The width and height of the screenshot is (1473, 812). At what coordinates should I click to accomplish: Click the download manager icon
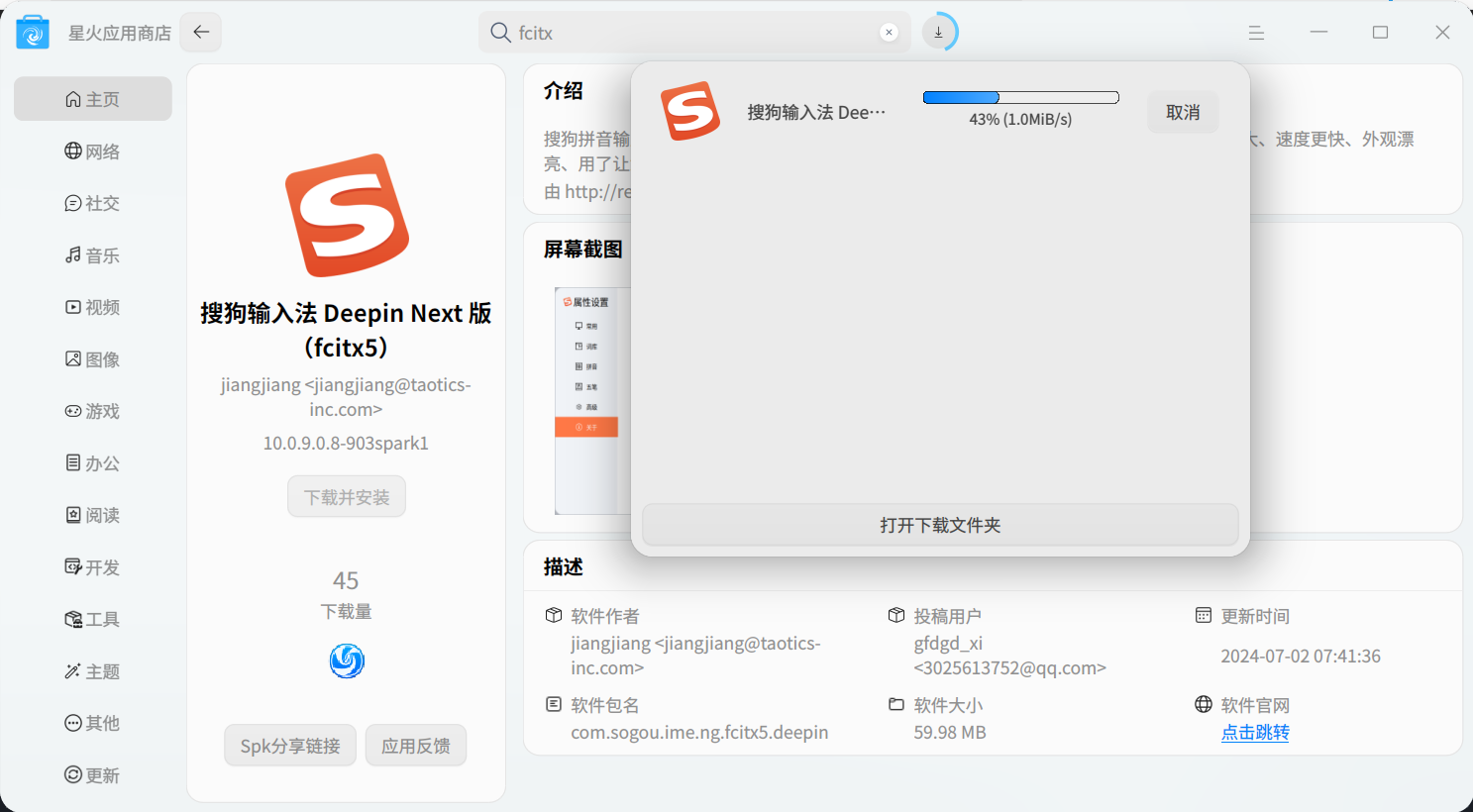tap(938, 33)
